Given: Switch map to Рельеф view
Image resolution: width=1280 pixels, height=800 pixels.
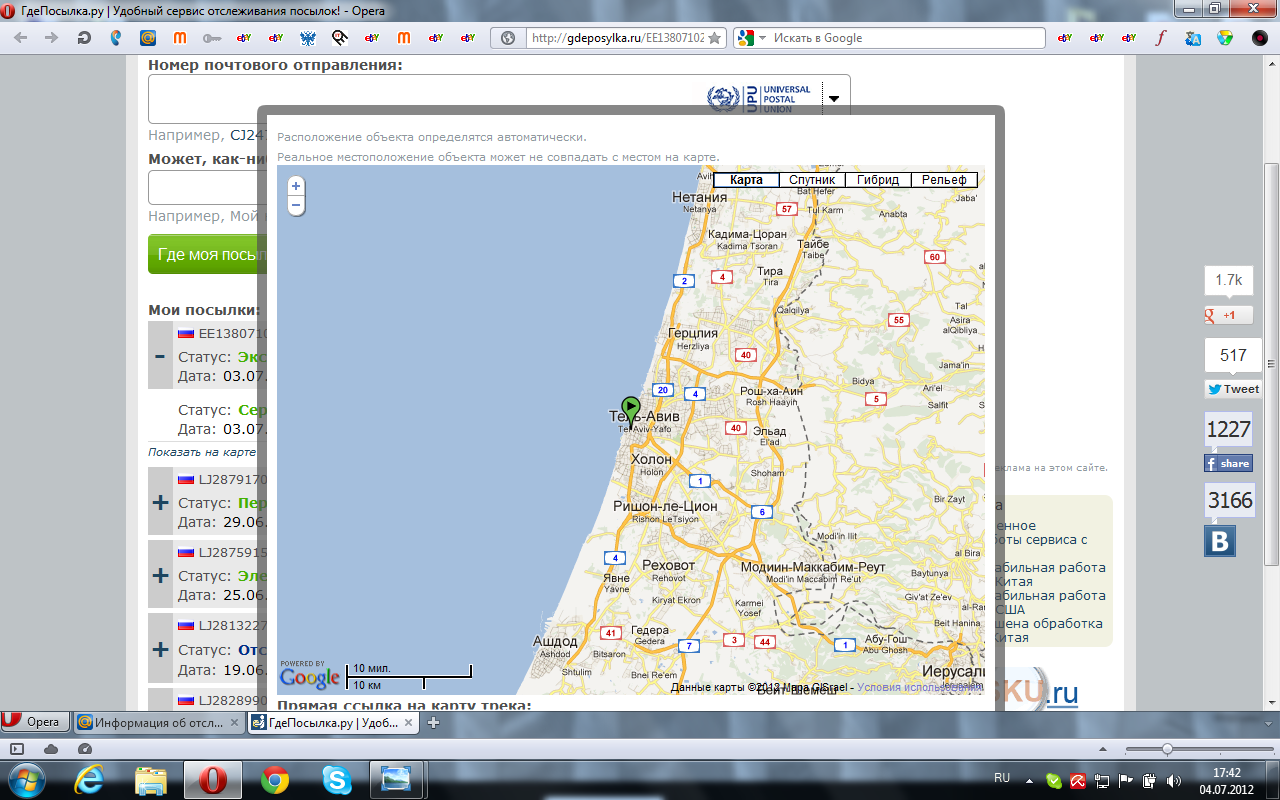Looking at the screenshot, I should 943,180.
